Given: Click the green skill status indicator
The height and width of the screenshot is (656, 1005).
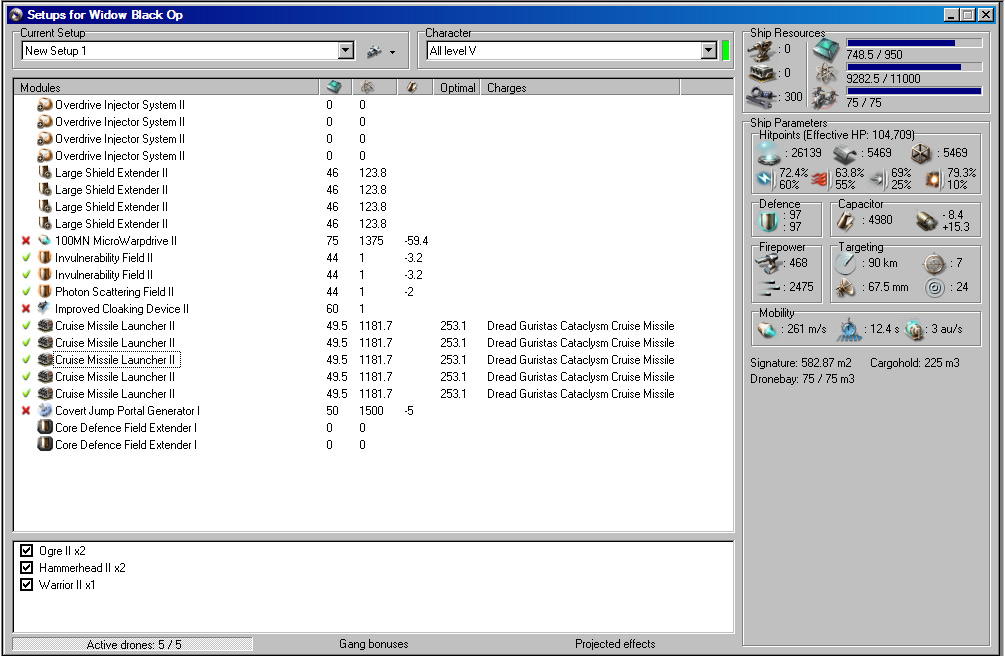Looking at the screenshot, I should 726,51.
